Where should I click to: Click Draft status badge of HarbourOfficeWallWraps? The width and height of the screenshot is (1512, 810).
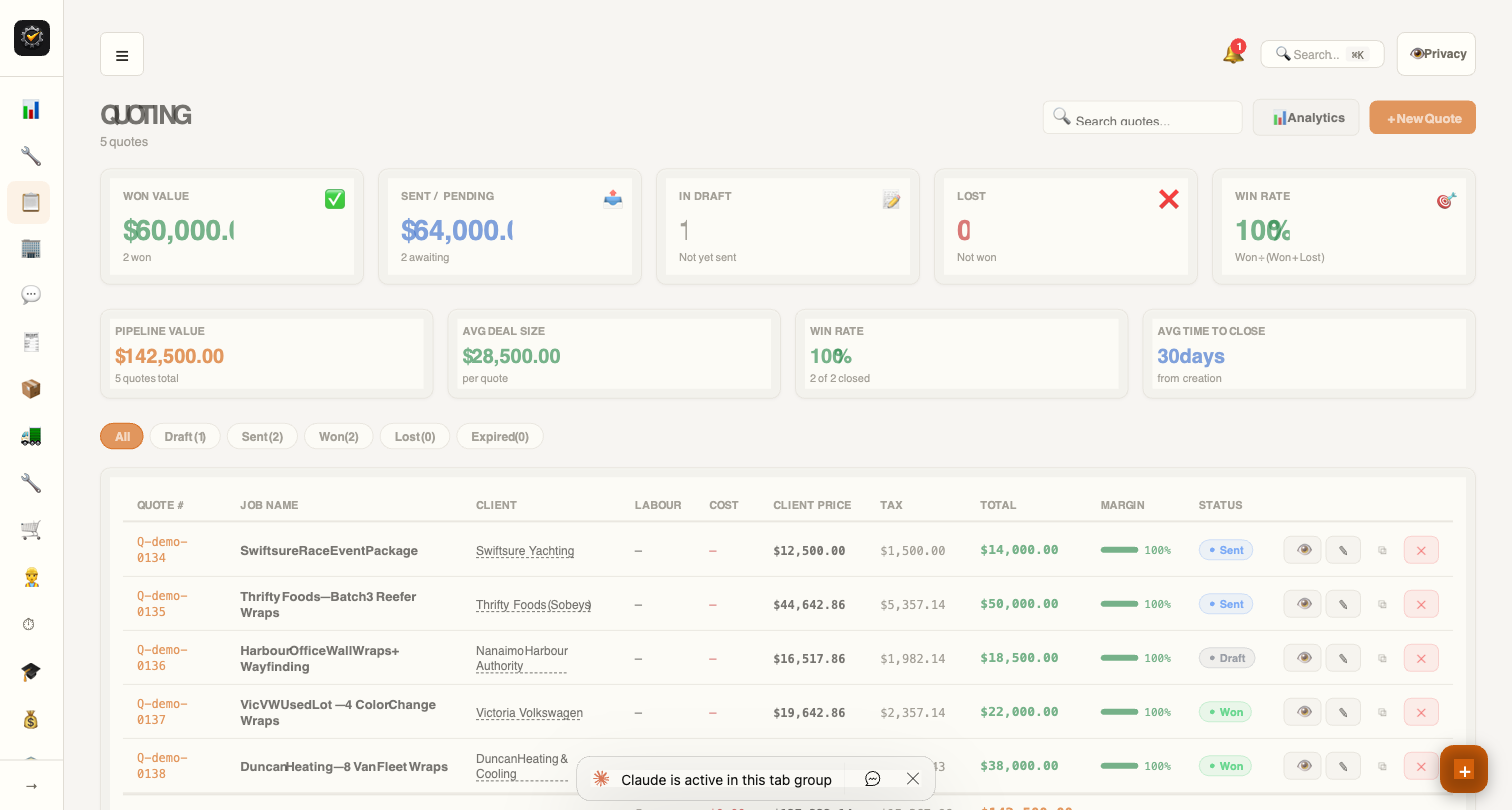click(x=1227, y=658)
